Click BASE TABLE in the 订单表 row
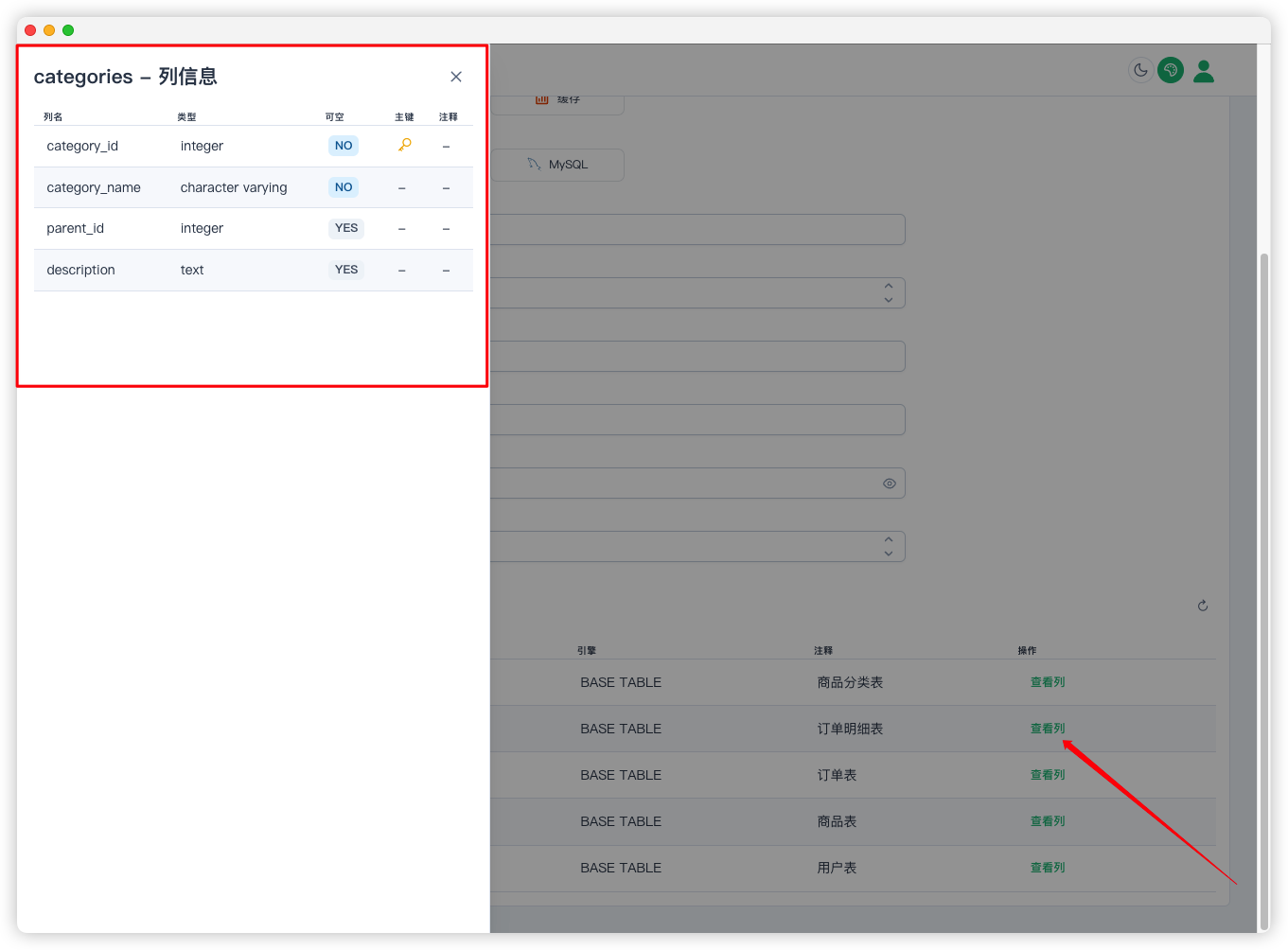The width and height of the screenshot is (1288, 950). [621, 775]
